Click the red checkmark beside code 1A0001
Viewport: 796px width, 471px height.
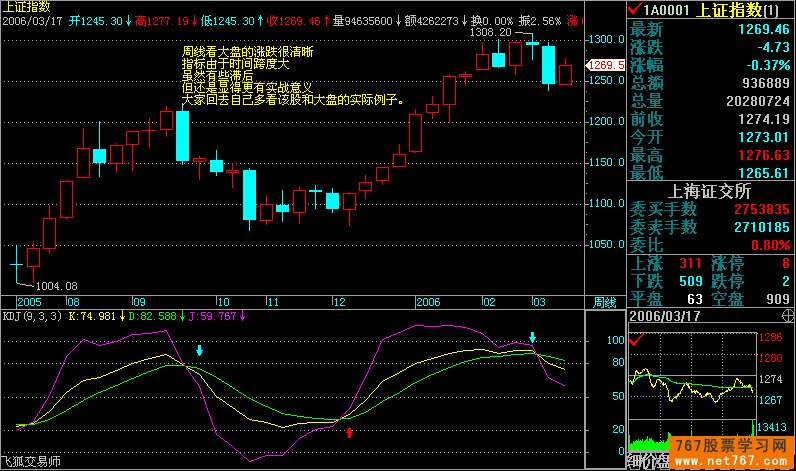pyautogui.click(x=638, y=9)
